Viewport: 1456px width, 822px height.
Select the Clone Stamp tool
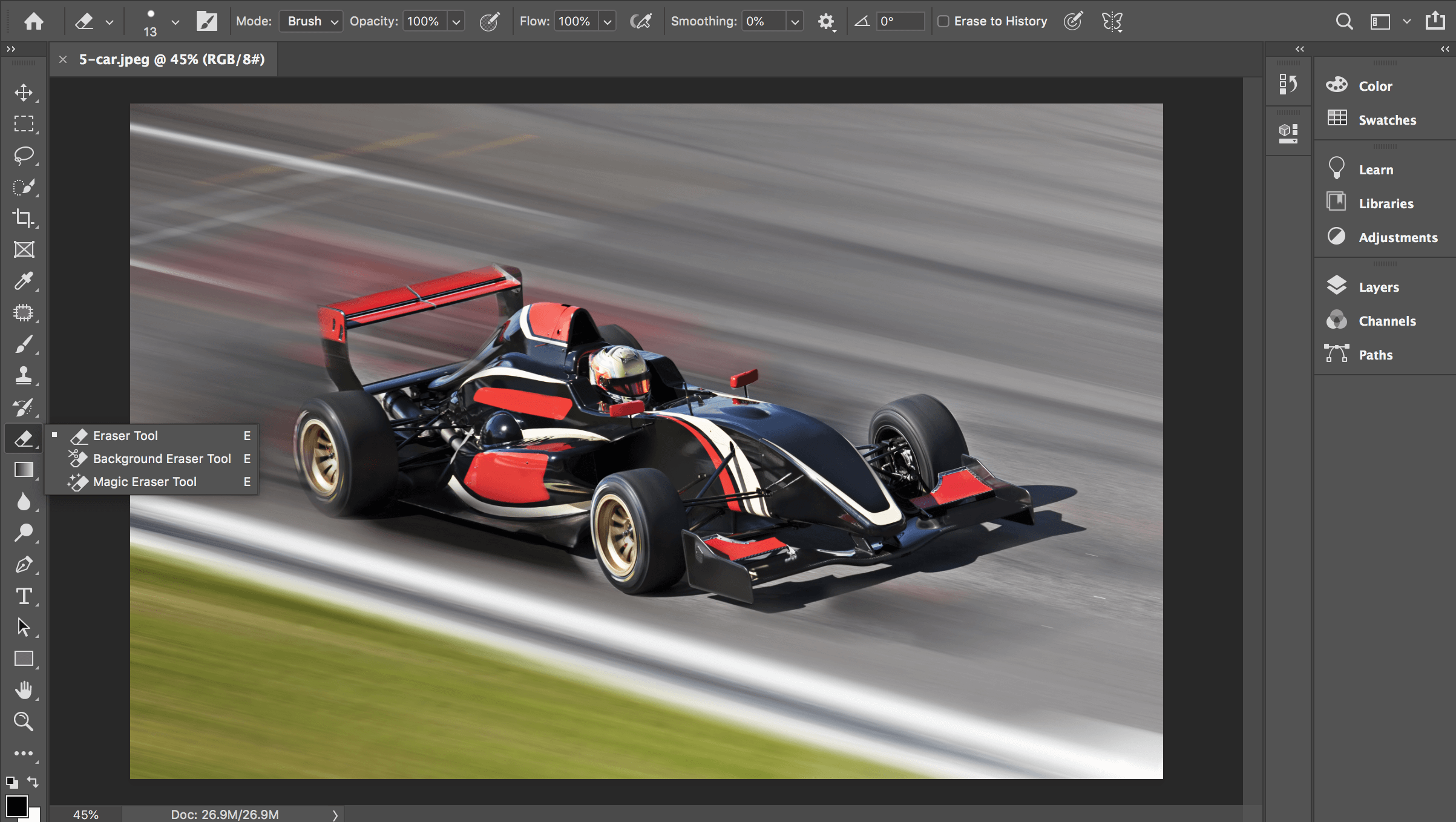tap(24, 375)
